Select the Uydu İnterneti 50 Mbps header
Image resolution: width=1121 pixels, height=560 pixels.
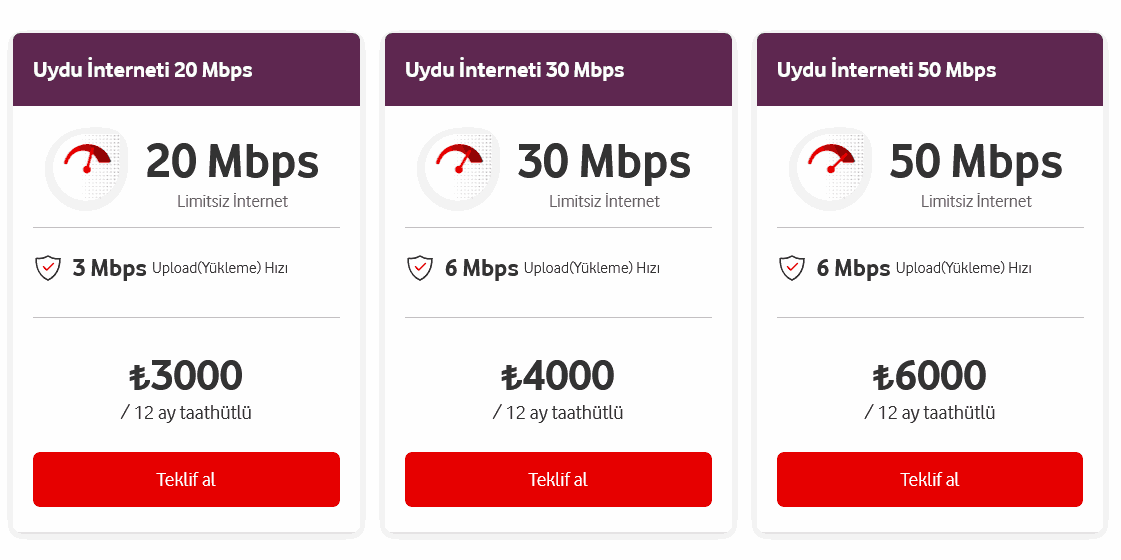[x=929, y=69]
